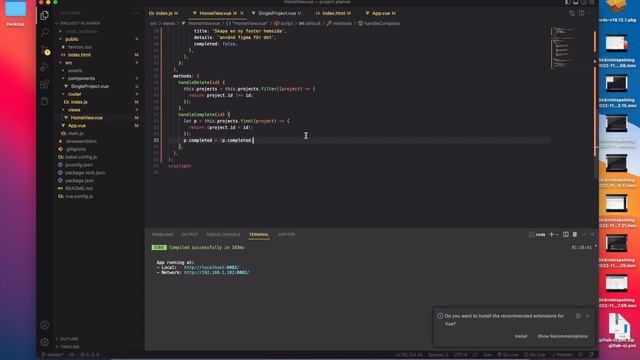The image size is (640, 360).
Task: Open the activity bar icon below Extensions
Action: pyautogui.click(x=44, y=101)
